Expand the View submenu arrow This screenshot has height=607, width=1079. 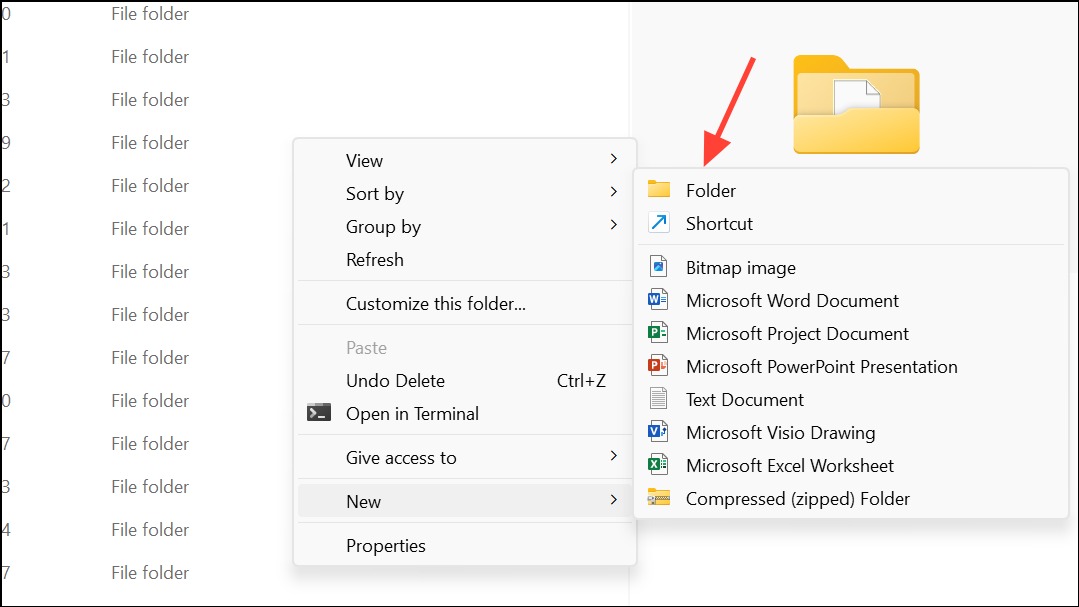613,160
